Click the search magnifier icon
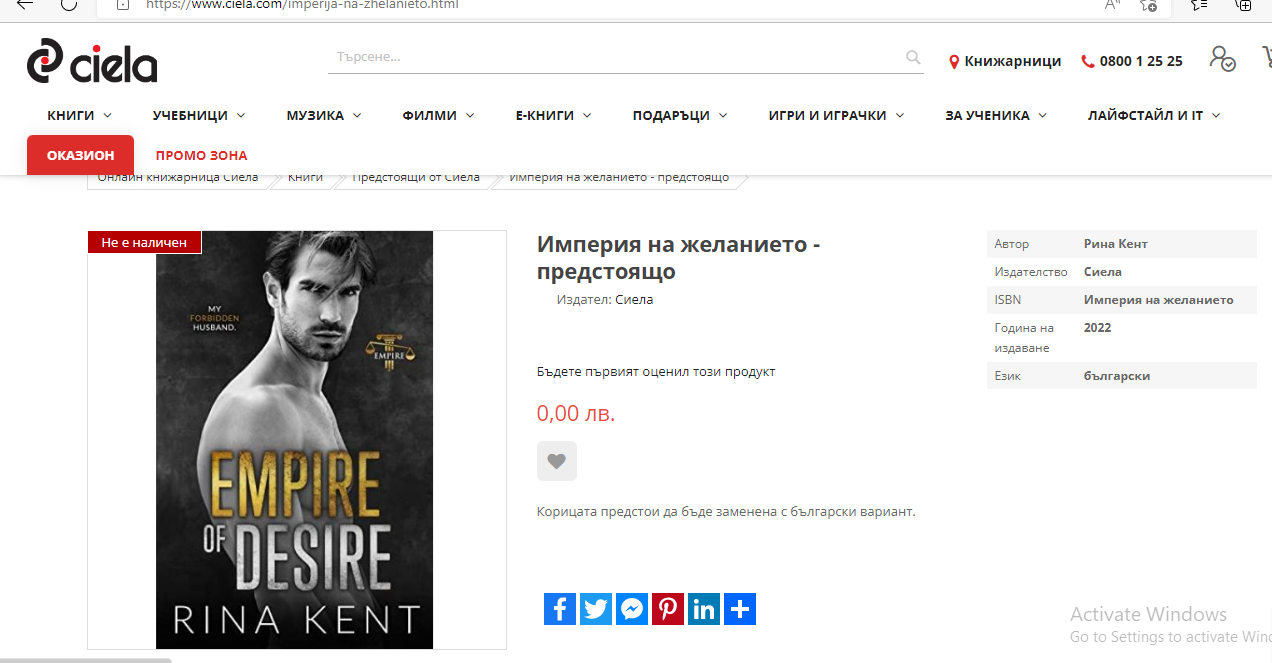Viewport: 1272px width, 663px height. pyautogui.click(x=913, y=58)
